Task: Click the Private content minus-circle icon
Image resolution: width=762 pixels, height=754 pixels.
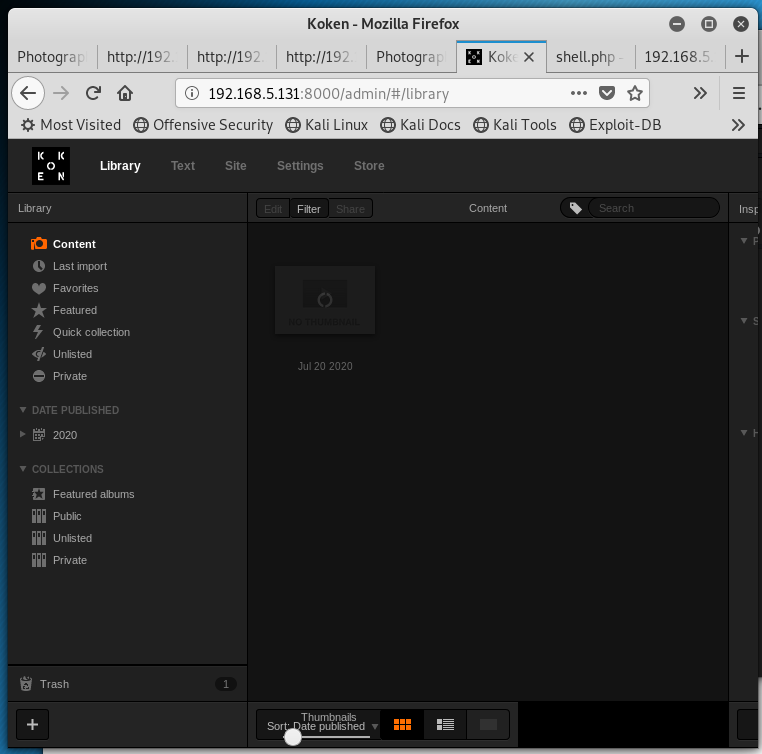Action: click(x=39, y=376)
